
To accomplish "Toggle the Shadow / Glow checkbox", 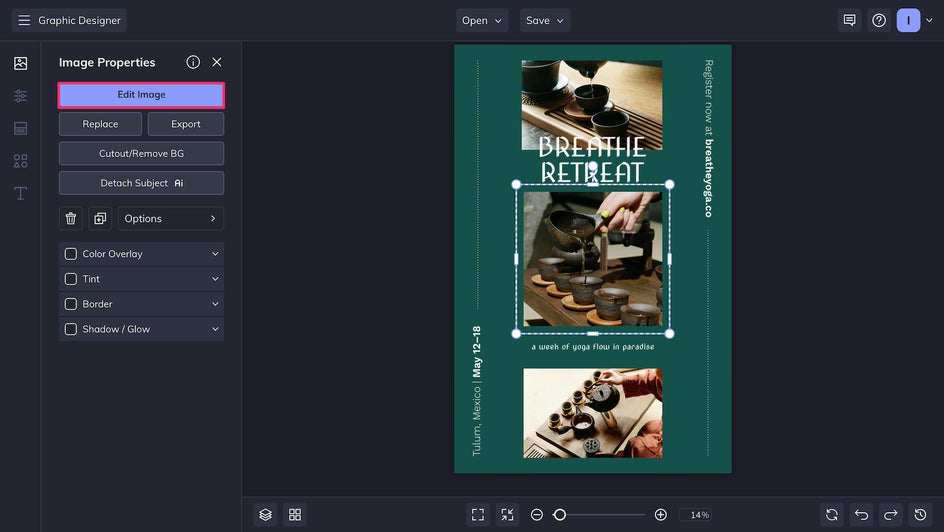I will click(71, 329).
